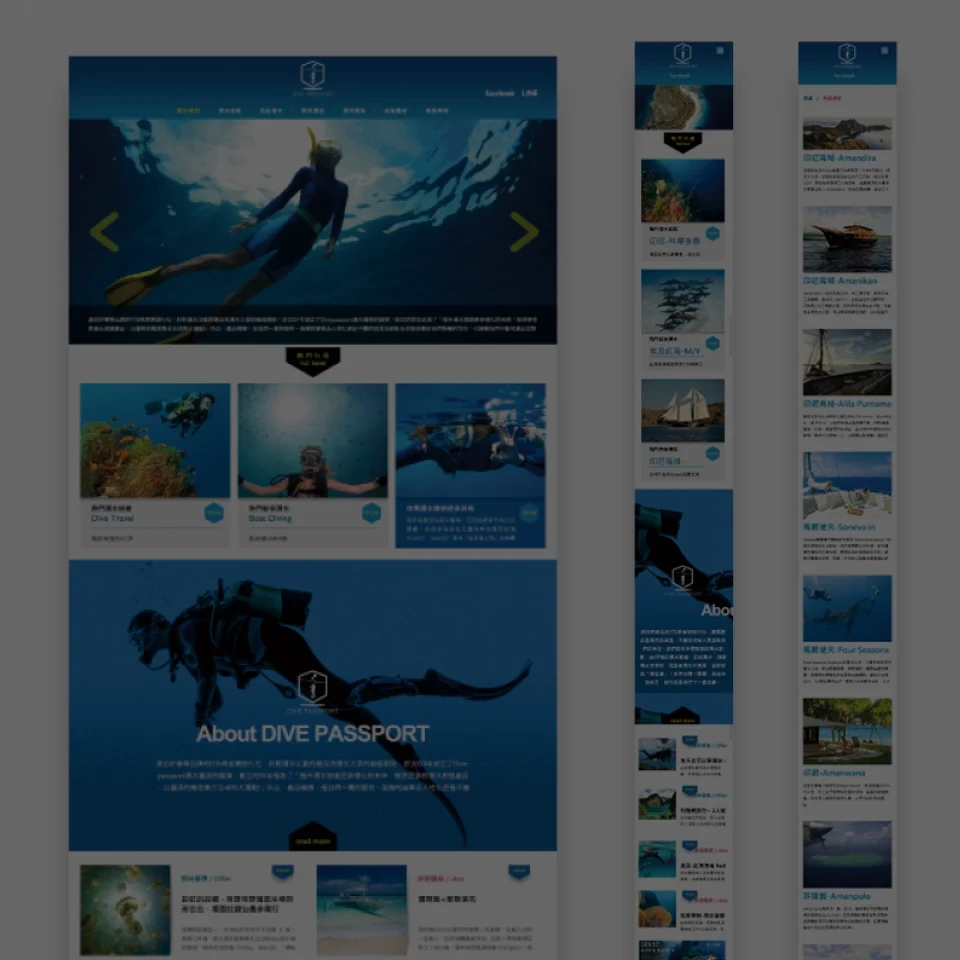Open the Amanikan wooden boat photo
The image size is (960, 960).
tap(847, 239)
